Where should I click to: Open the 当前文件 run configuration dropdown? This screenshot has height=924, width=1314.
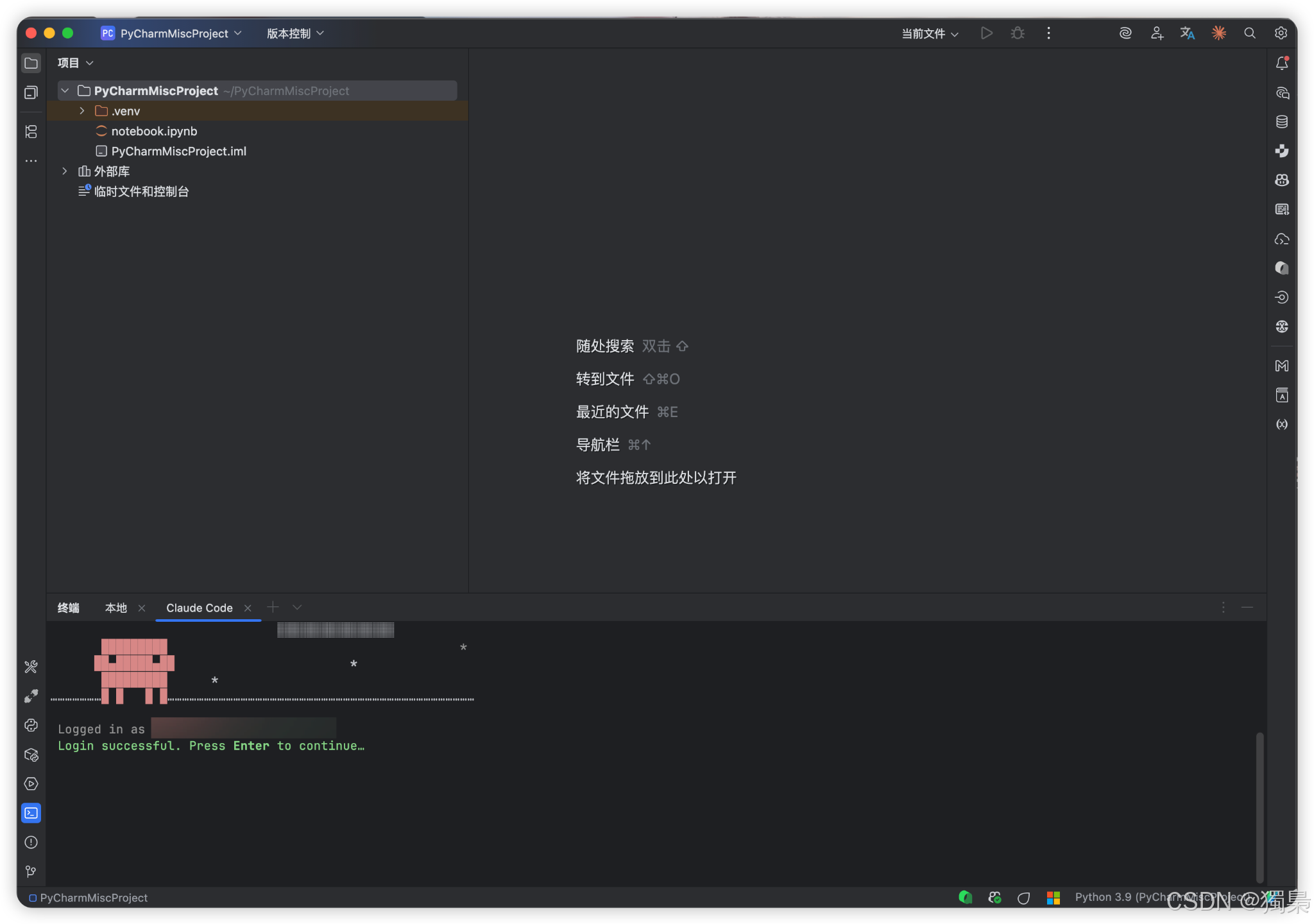pyautogui.click(x=930, y=33)
